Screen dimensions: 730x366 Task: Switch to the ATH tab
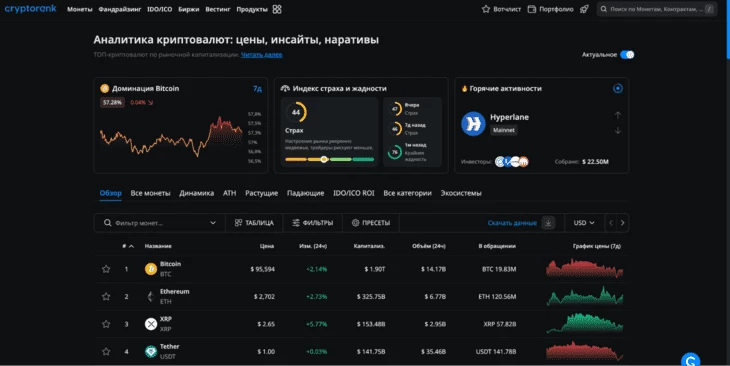click(x=230, y=193)
